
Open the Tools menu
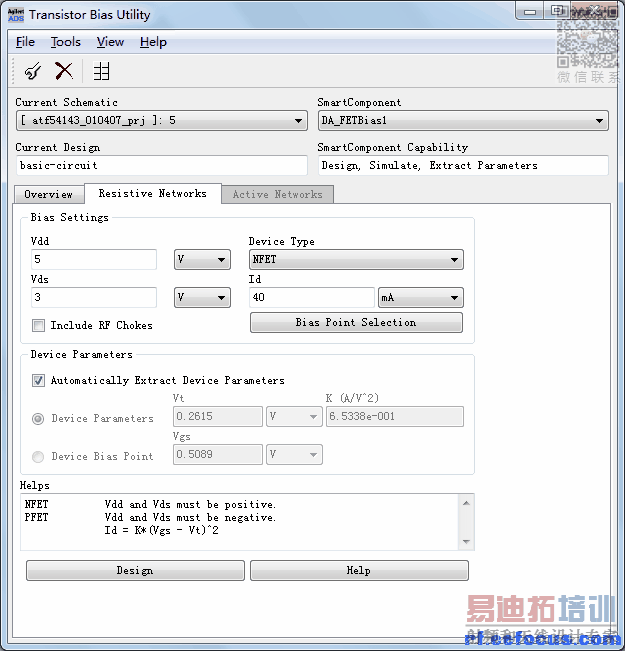pyautogui.click(x=66, y=42)
